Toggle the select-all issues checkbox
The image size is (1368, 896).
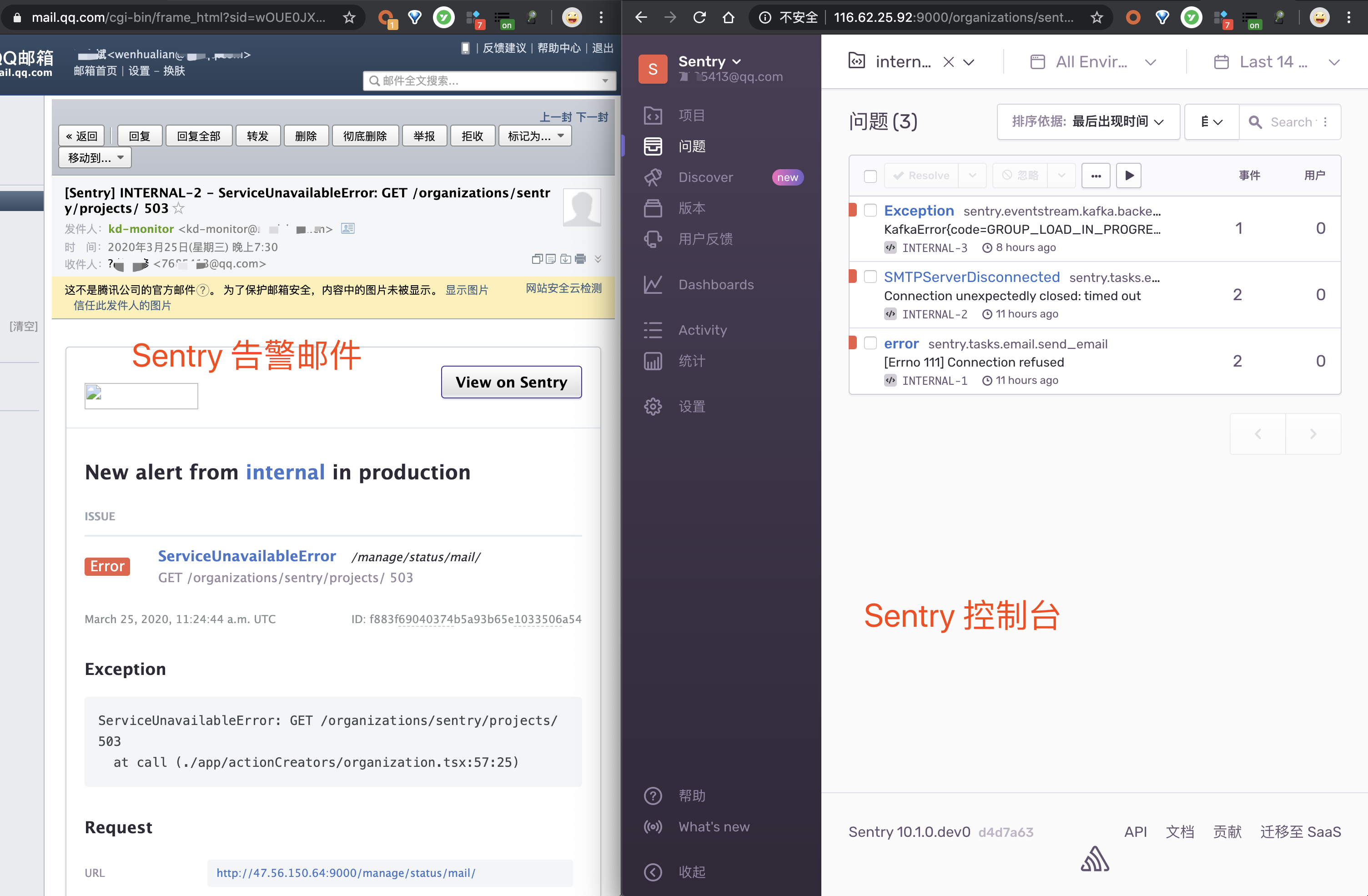[870, 176]
